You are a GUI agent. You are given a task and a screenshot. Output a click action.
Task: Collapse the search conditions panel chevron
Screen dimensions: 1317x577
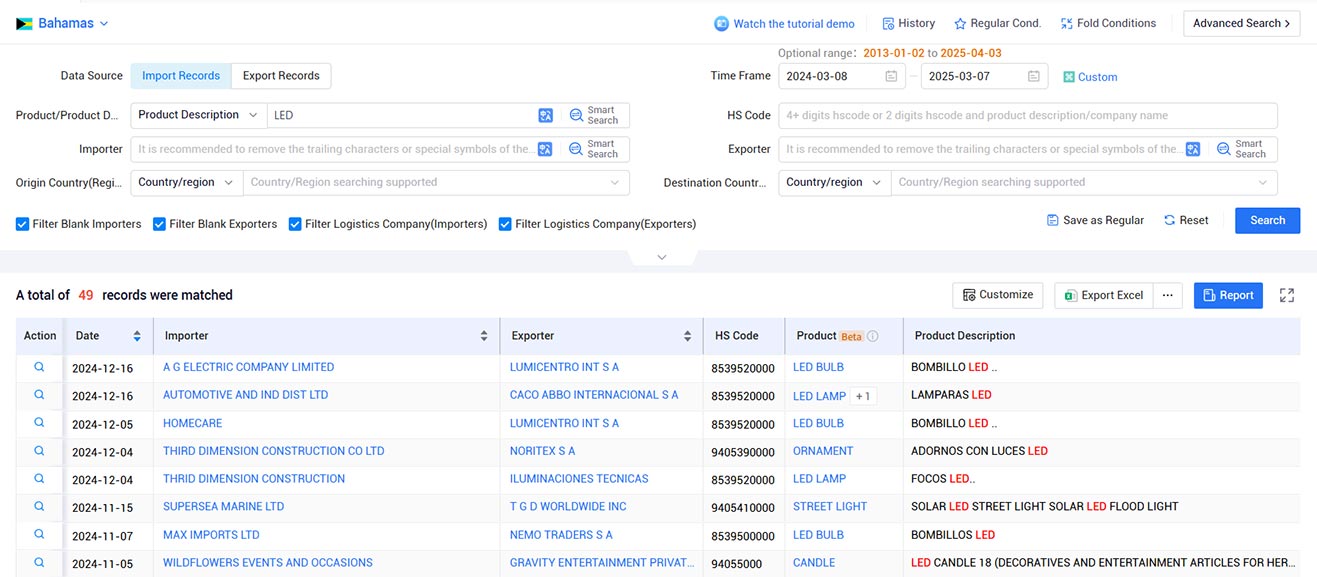tap(661, 258)
